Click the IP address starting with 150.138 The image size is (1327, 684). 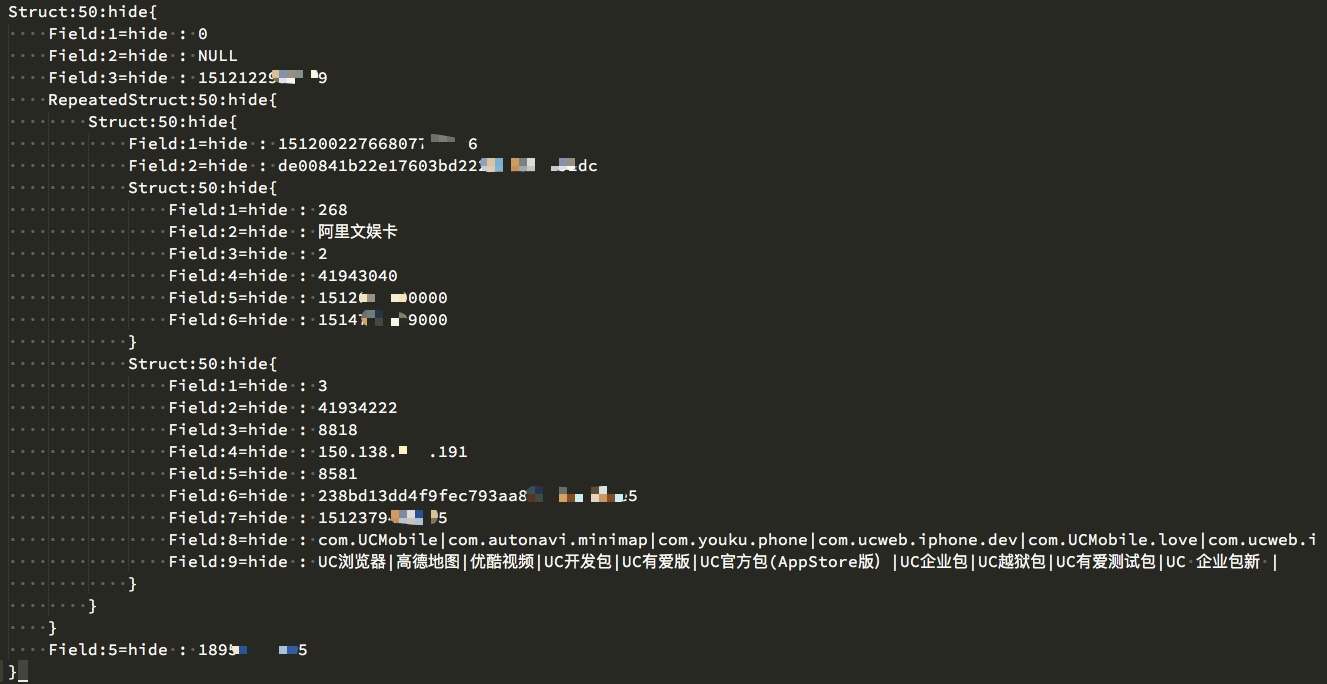[x=392, y=452]
